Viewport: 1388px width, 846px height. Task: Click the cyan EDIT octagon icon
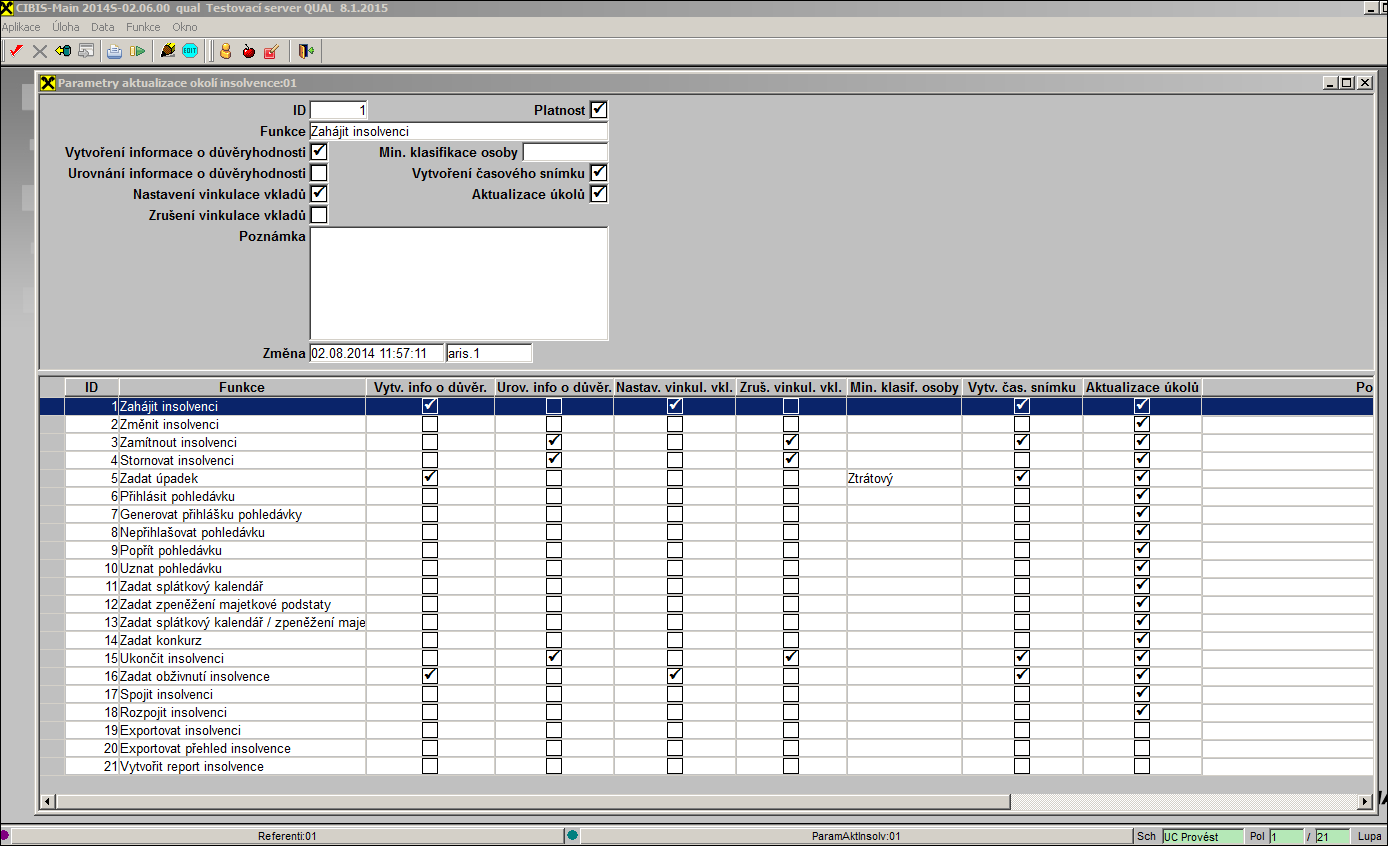(190, 51)
